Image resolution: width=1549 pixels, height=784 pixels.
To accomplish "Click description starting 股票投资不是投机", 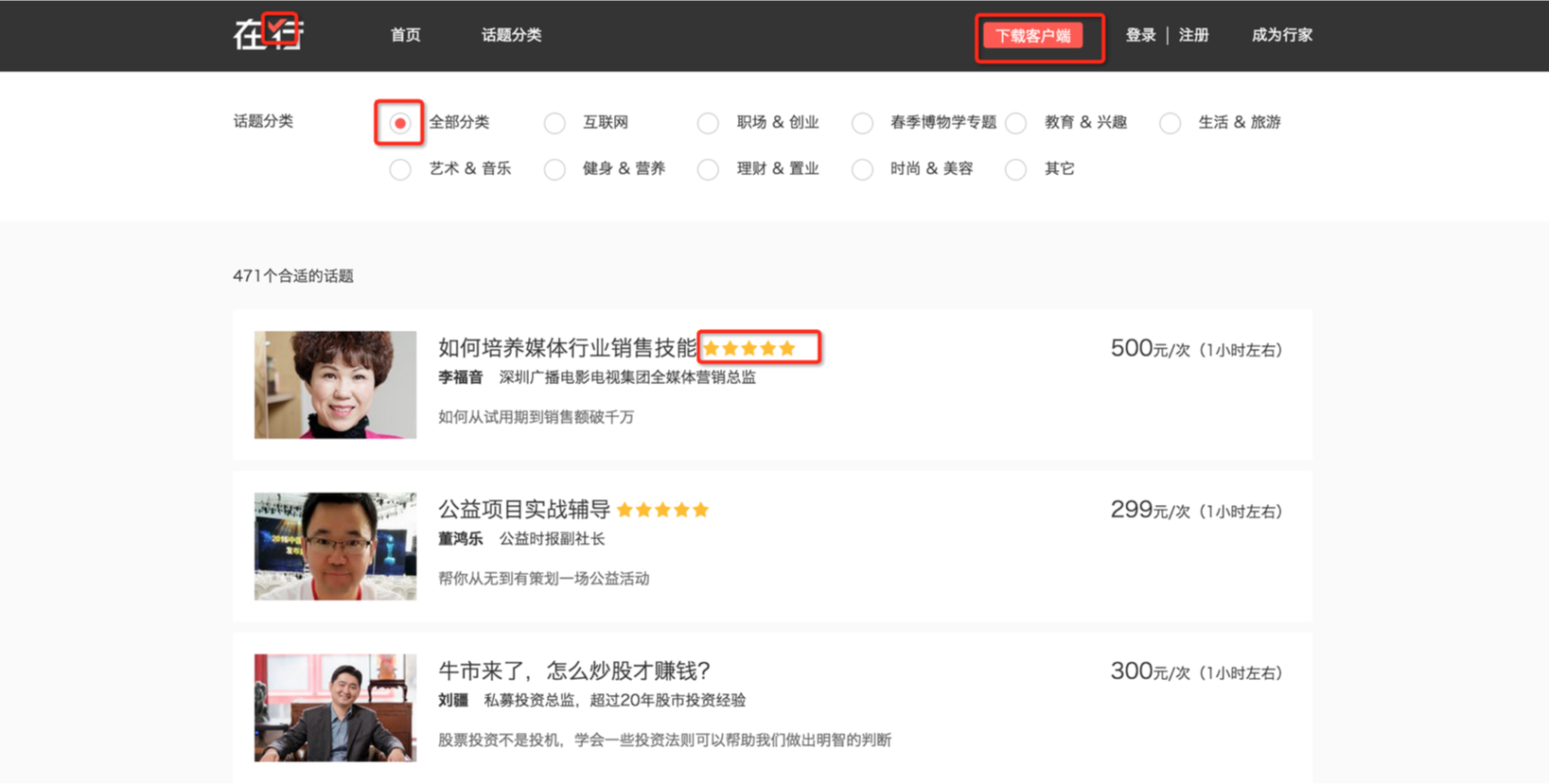I will 664,740.
